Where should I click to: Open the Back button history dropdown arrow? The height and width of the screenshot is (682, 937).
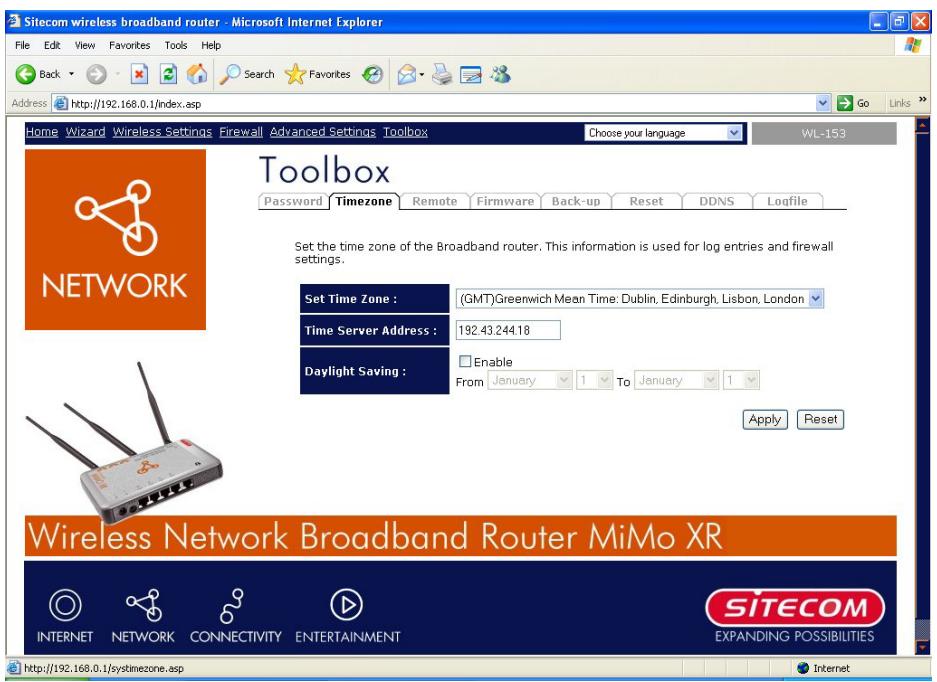pos(72,74)
